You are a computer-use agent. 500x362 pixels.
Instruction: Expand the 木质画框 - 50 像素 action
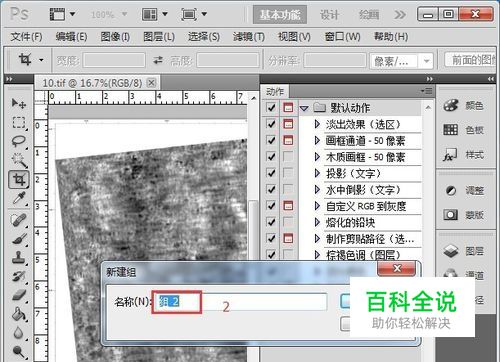pyautogui.click(x=317, y=157)
